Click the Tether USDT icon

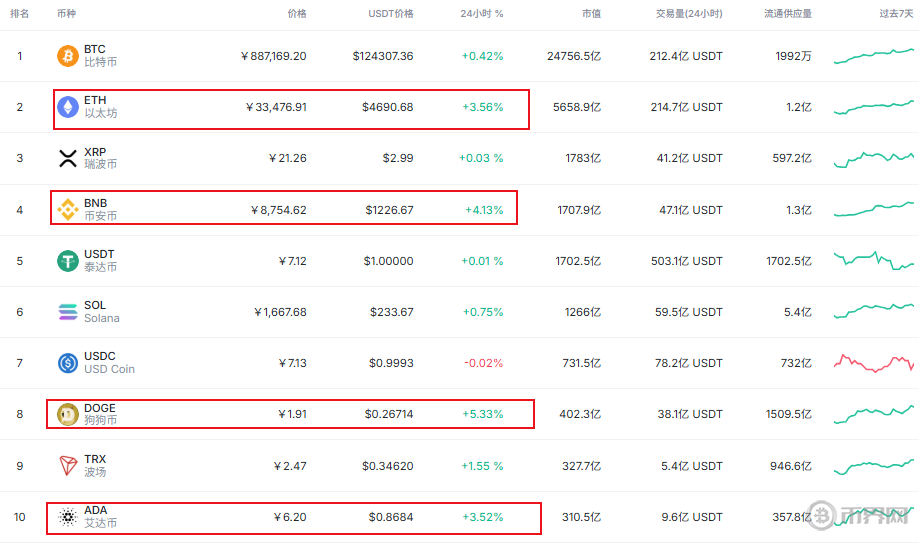68,261
